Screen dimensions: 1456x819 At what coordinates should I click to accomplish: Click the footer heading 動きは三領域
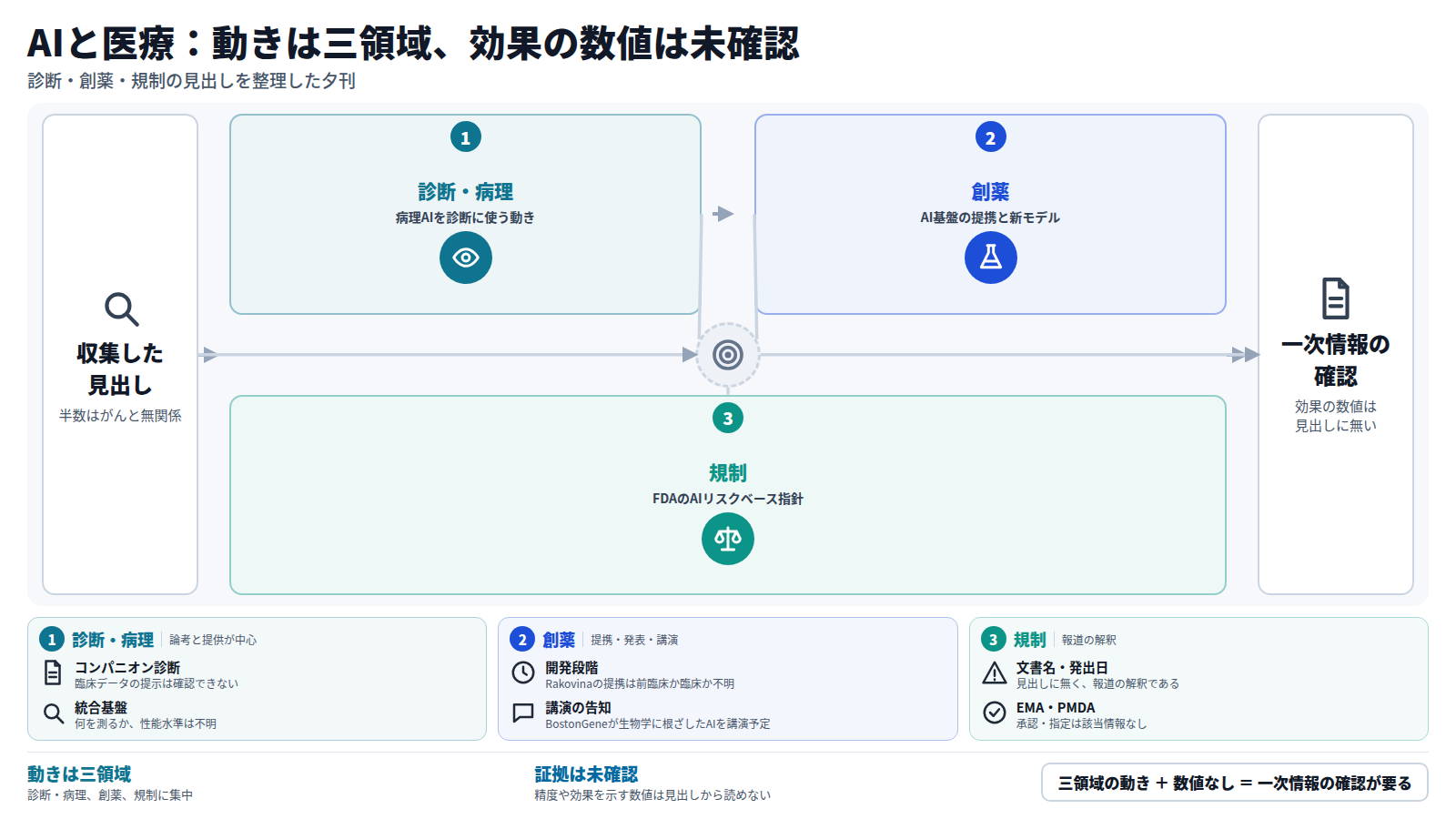79,774
